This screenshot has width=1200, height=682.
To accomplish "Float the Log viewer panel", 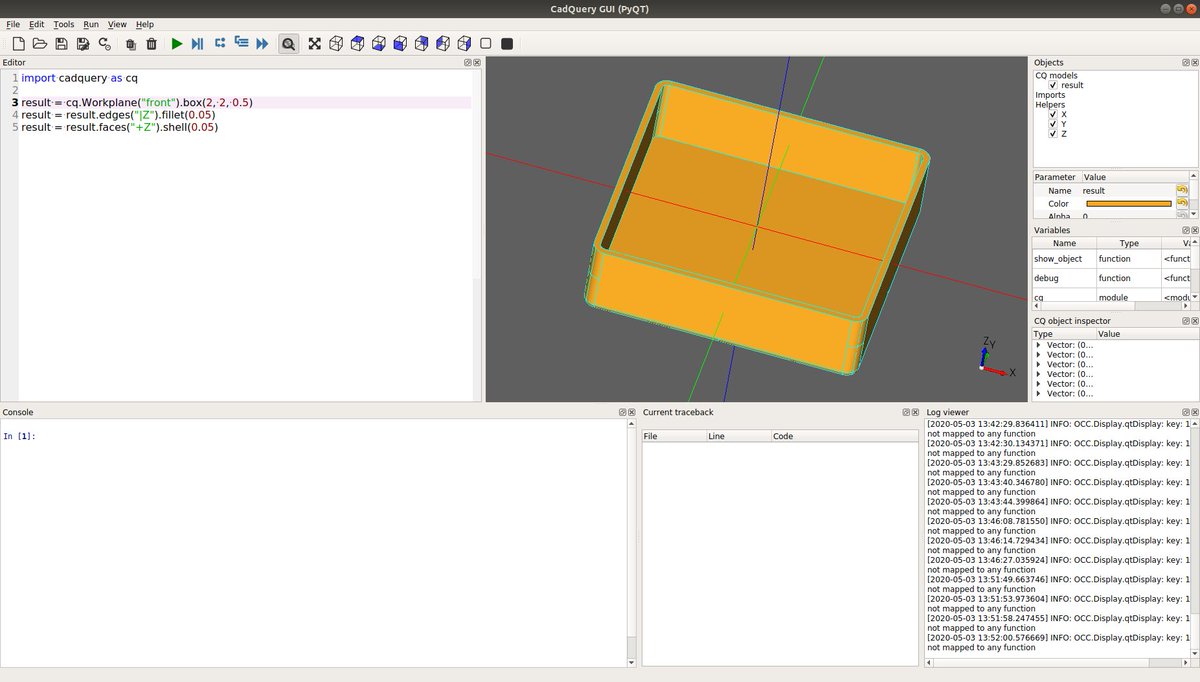I will click(1186, 412).
